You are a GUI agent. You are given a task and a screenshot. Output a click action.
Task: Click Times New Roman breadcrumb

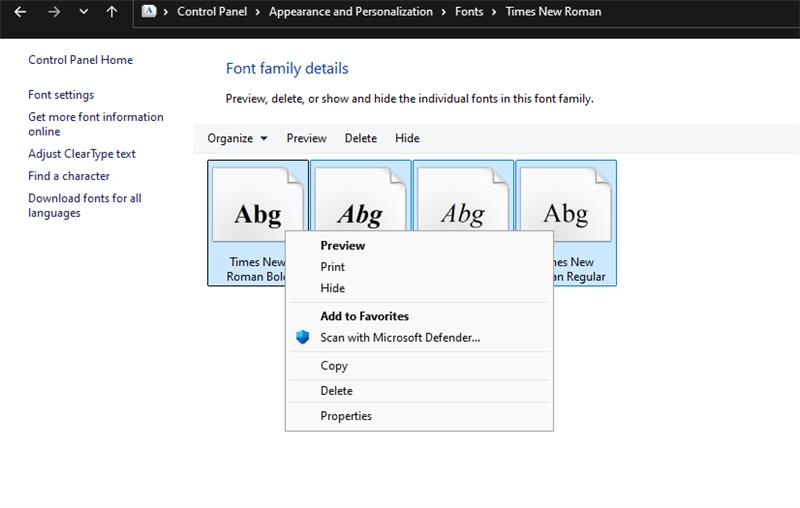[x=553, y=12]
